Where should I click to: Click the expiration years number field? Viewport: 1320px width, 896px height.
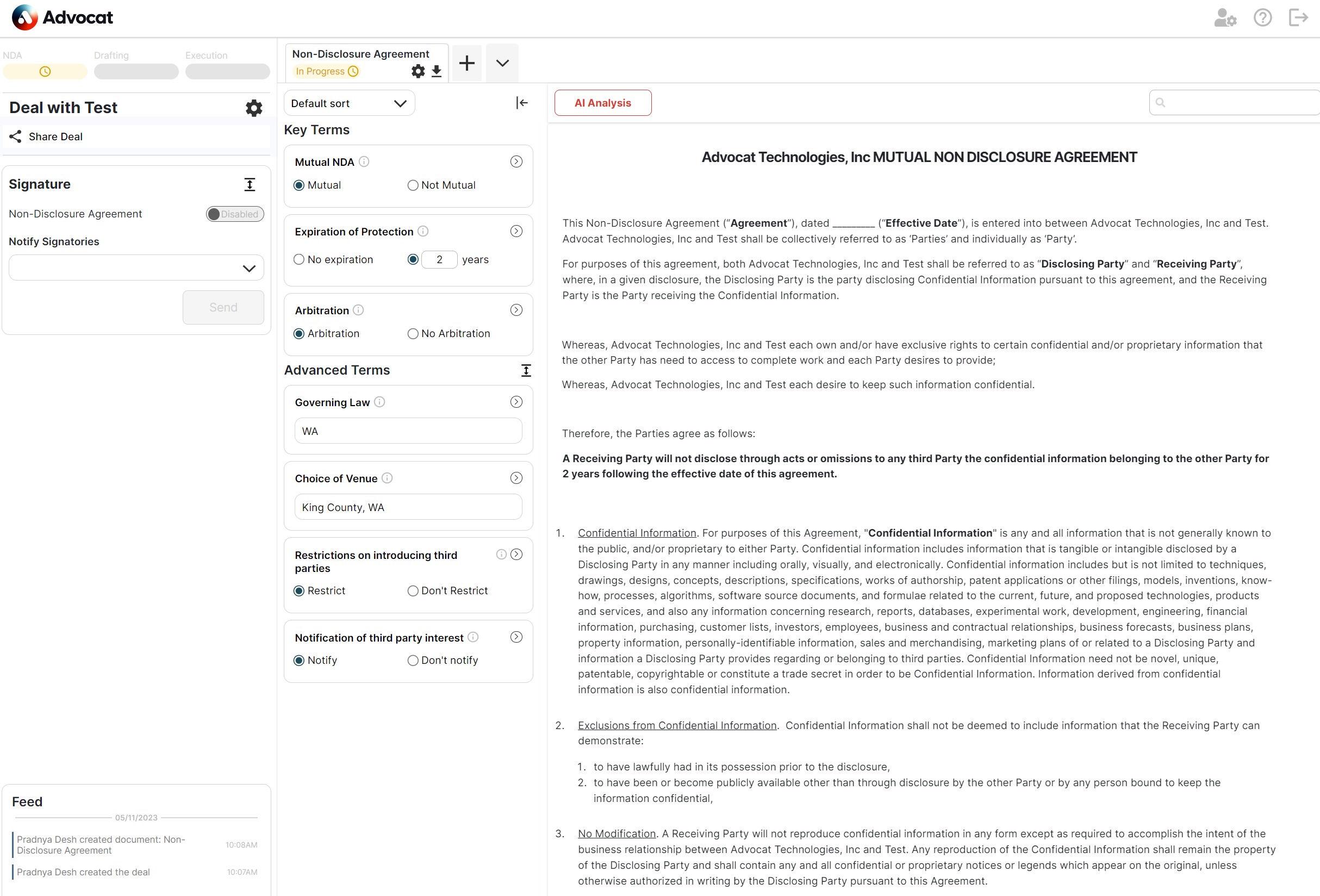click(439, 260)
